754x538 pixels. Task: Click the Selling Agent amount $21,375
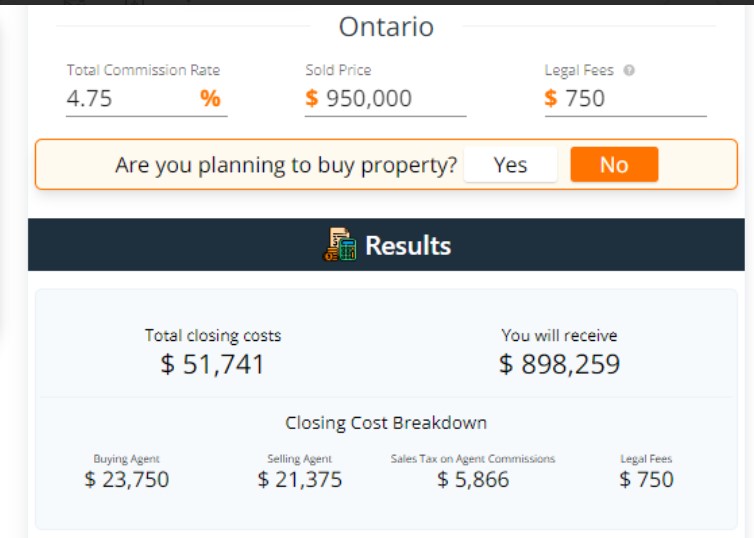[299, 480]
